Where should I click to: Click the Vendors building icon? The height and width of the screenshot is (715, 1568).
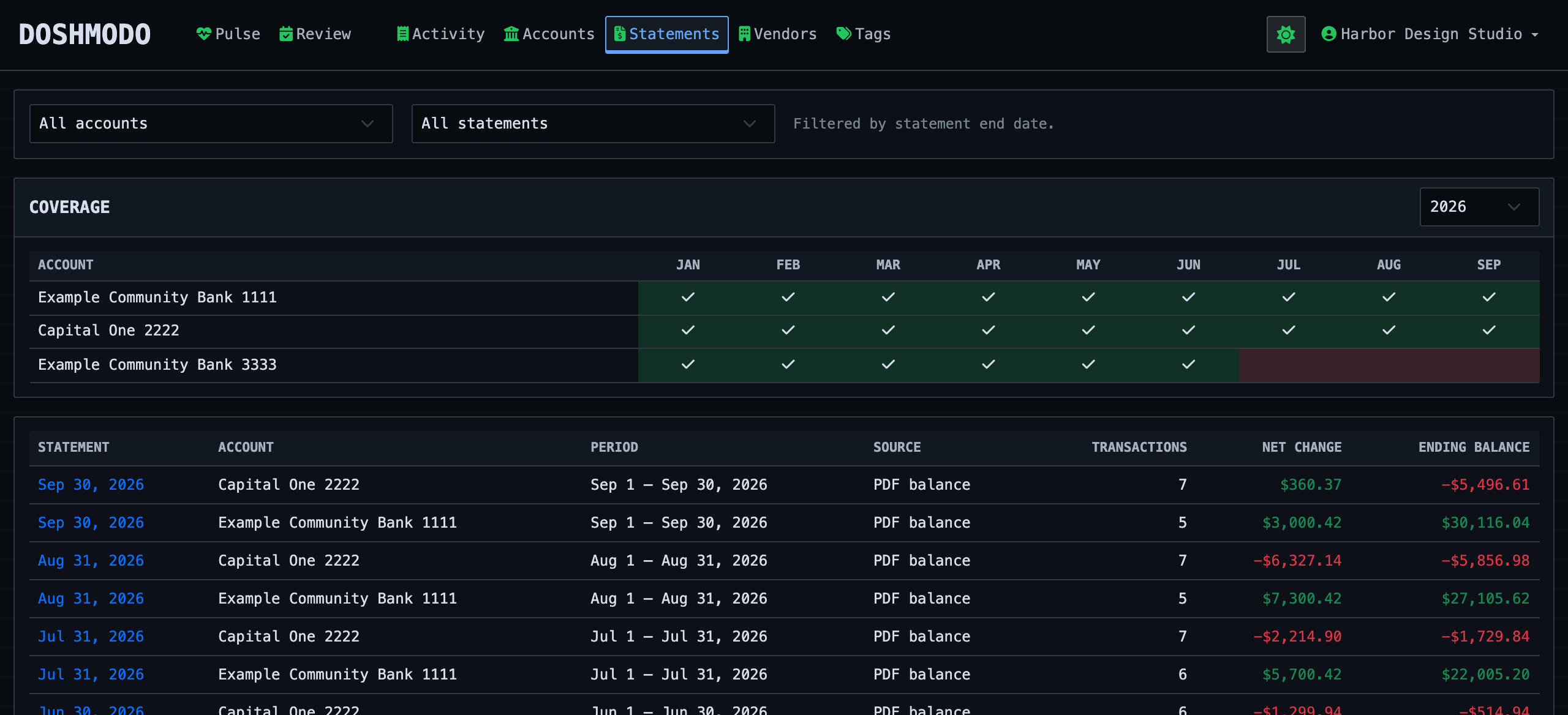[x=744, y=34]
